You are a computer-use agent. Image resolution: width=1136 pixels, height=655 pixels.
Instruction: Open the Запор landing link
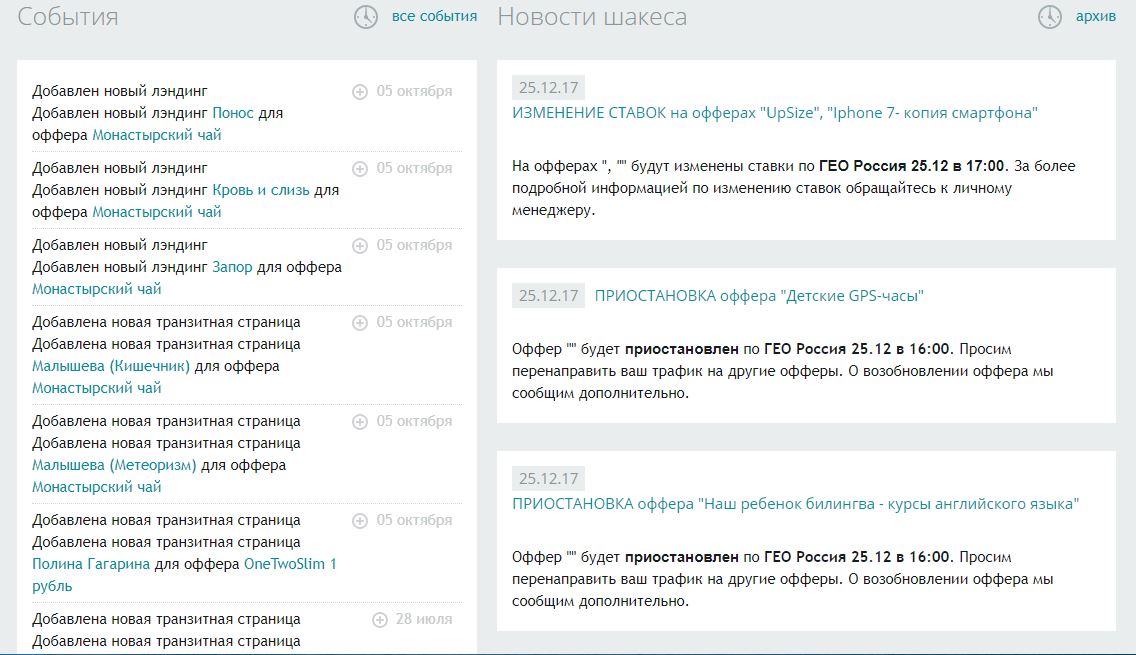click(x=232, y=267)
